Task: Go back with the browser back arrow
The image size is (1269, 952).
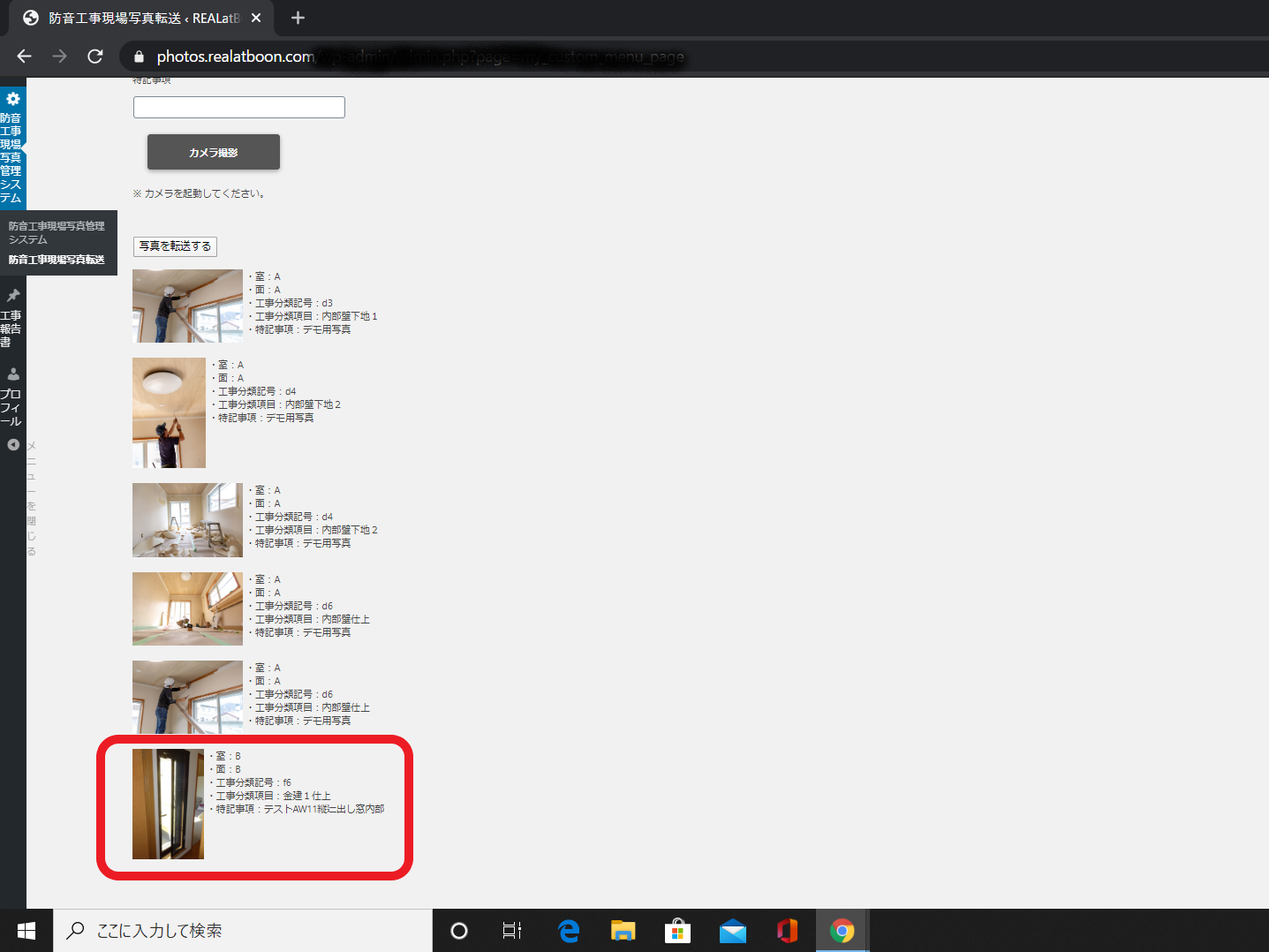Action: 24,57
